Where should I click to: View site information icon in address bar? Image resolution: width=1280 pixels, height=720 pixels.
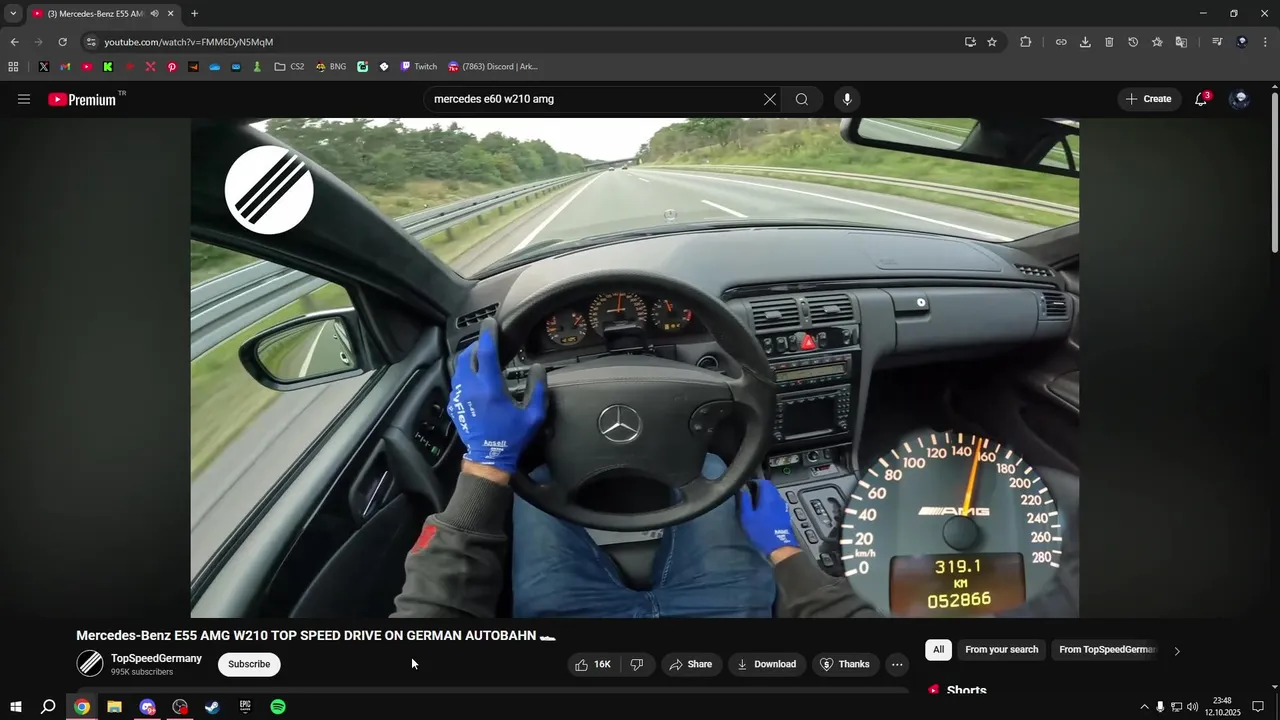pos(91,42)
